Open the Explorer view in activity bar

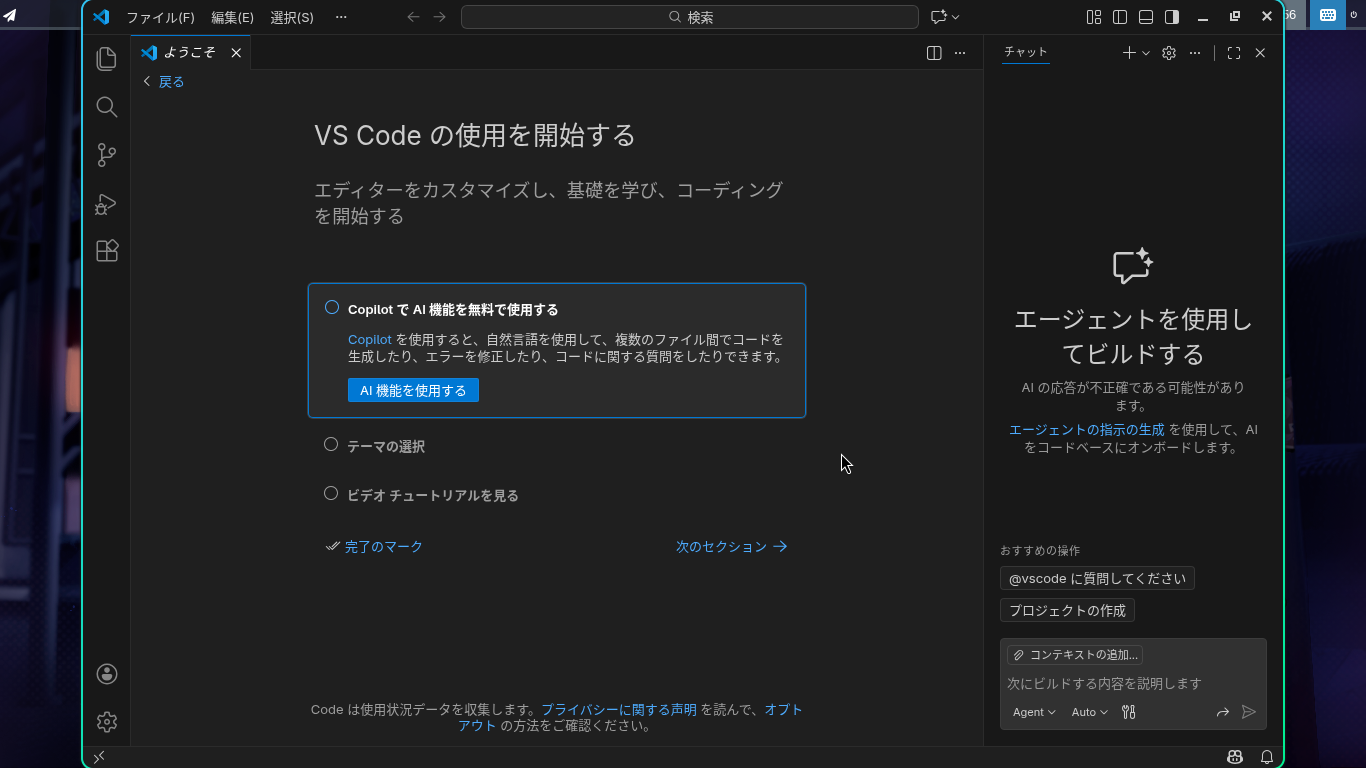pyautogui.click(x=107, y=59)
